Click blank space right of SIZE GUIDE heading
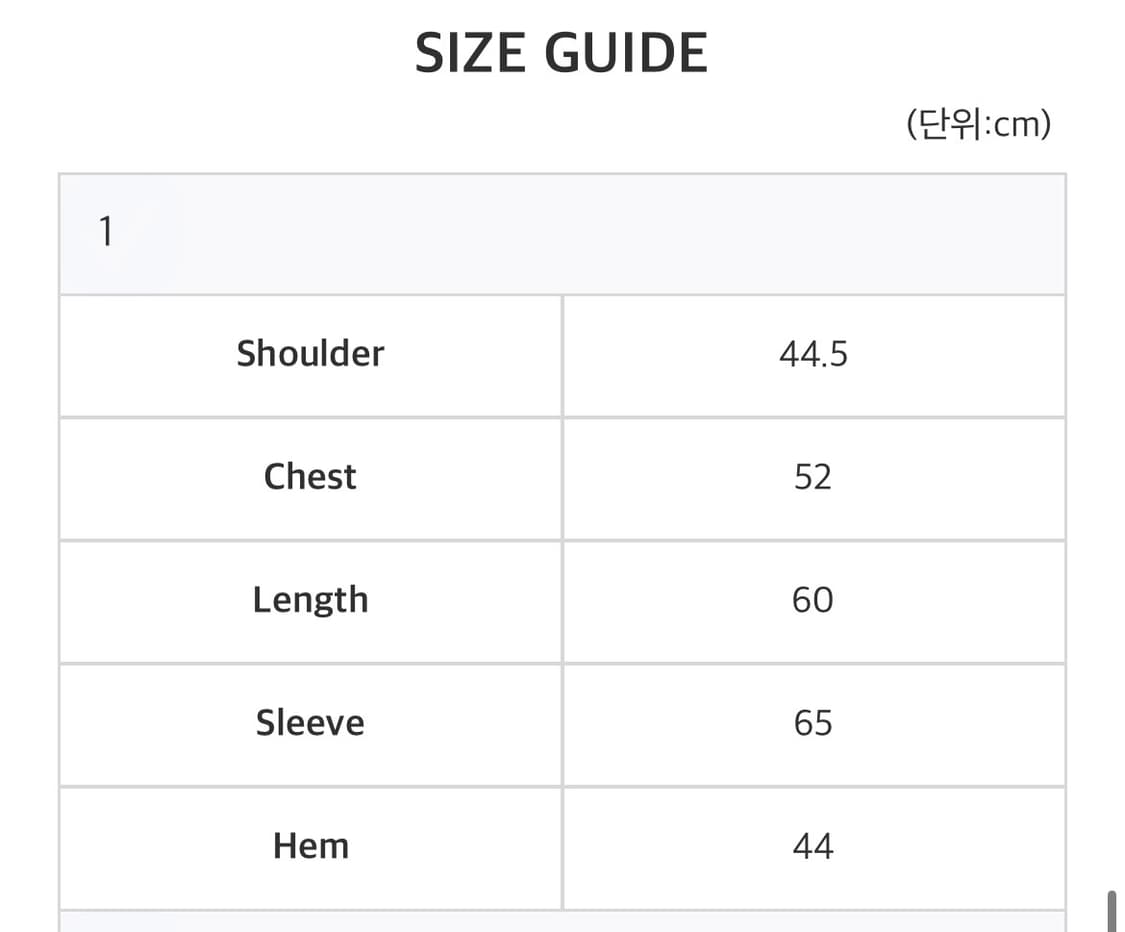Viewport: 1125px width, 932px height. [900, 54]
